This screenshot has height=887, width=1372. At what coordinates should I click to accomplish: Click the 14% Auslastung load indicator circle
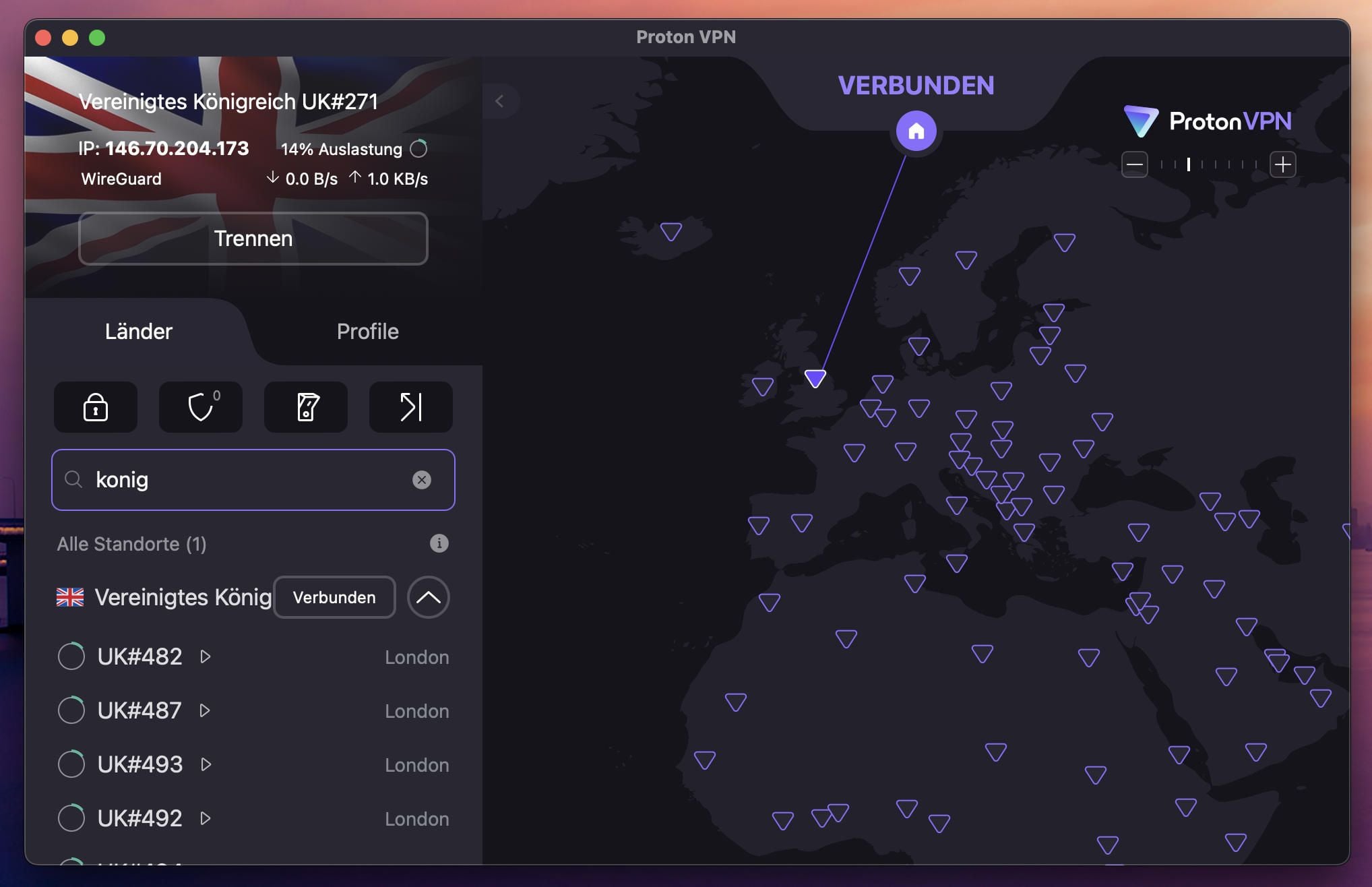click(418, 148)
